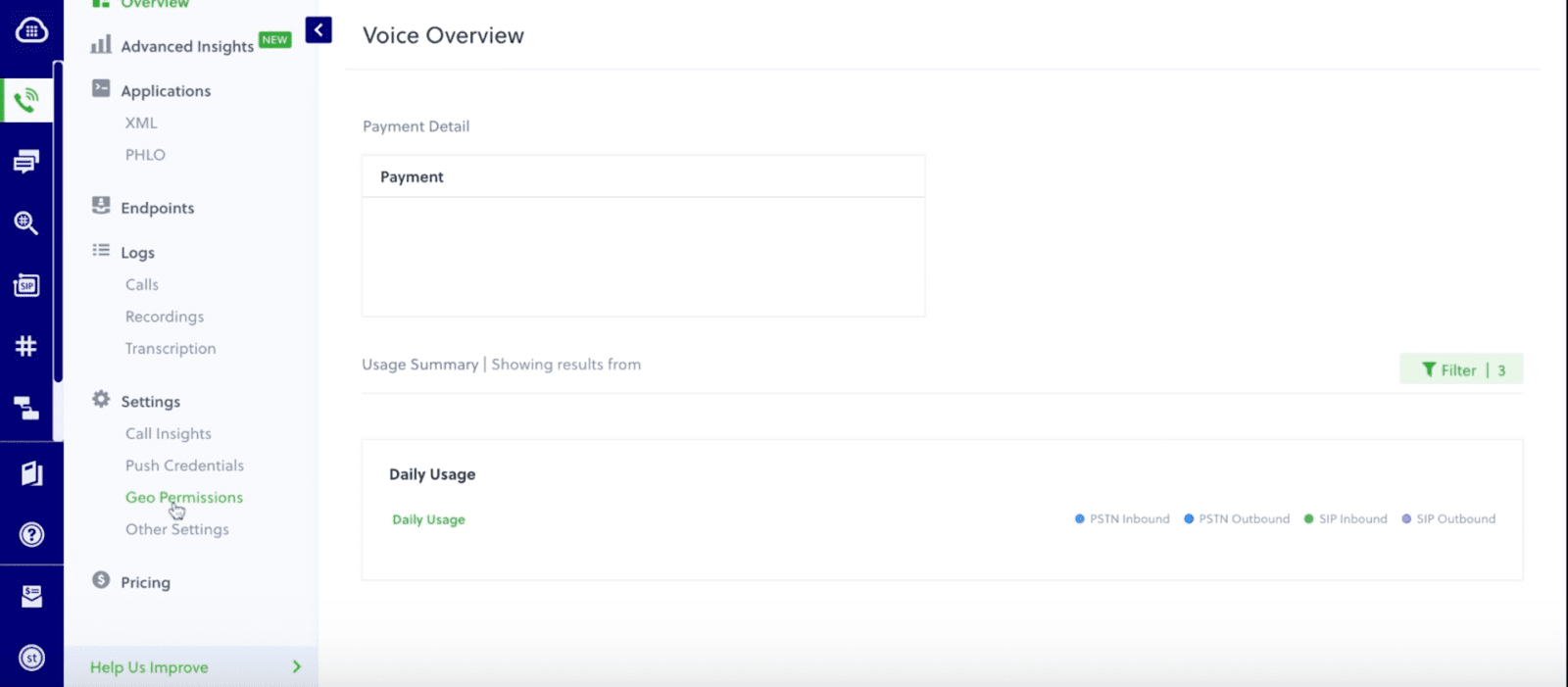This screenshot has height=687, width=1568.
Task: Open XML applications
Action: pyautogui.click(x=141, y=123)
